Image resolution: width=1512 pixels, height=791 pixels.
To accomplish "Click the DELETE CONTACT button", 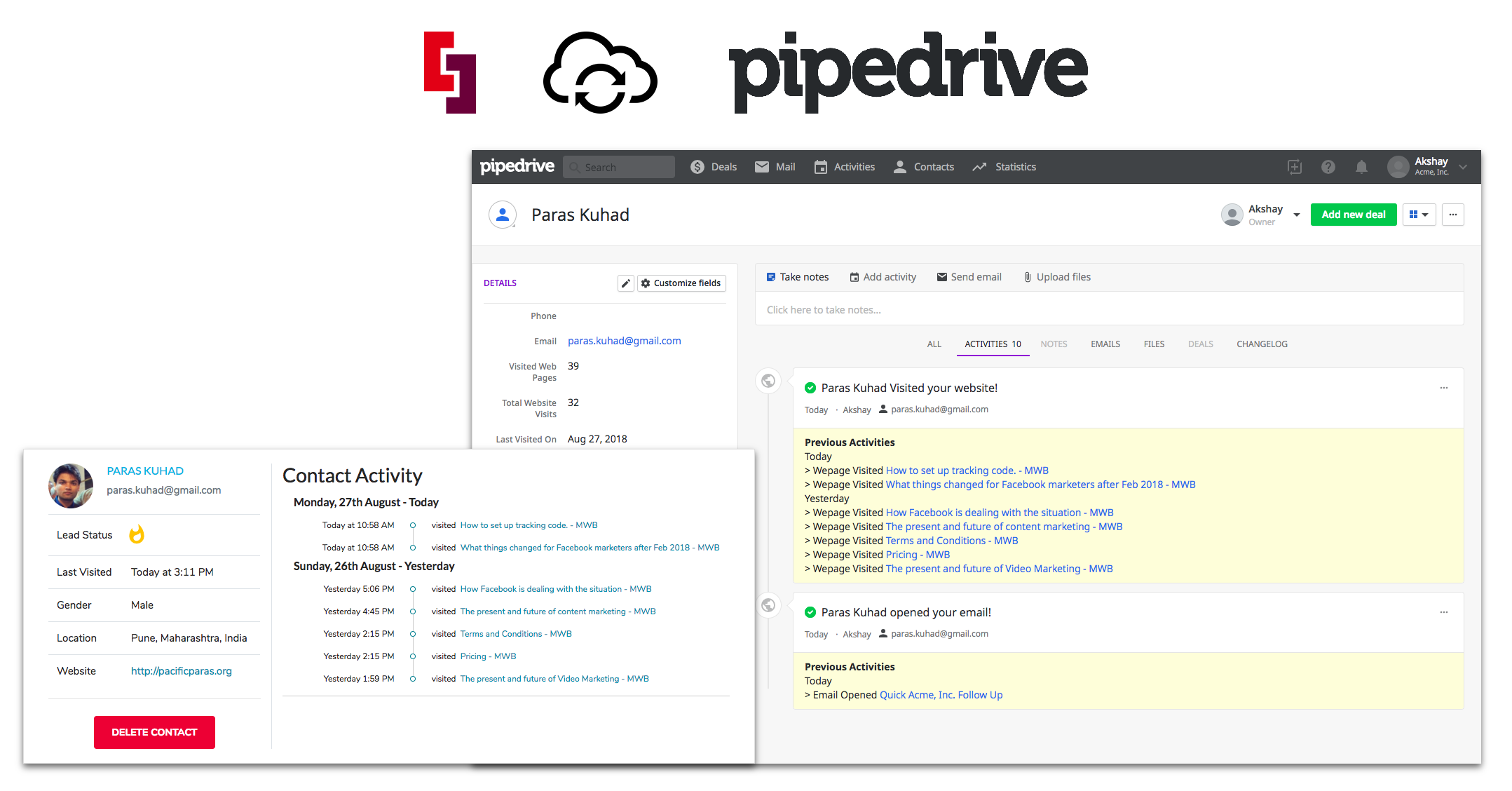I will click(154, 732).
